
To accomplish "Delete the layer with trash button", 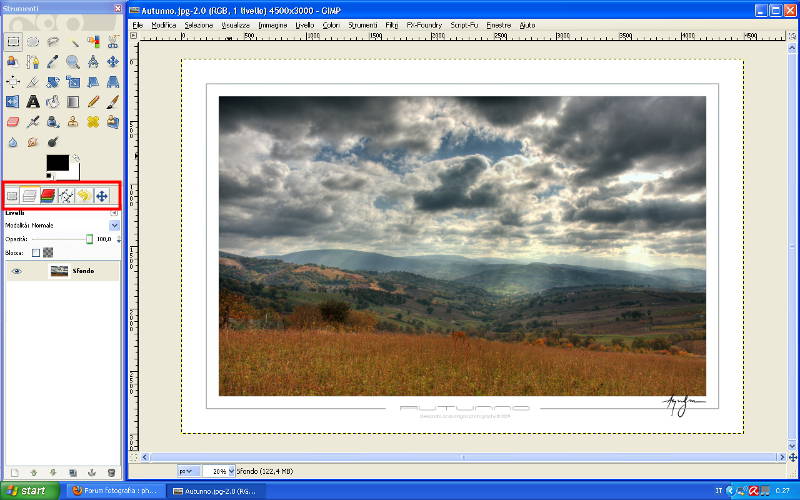I will (112, 472).
